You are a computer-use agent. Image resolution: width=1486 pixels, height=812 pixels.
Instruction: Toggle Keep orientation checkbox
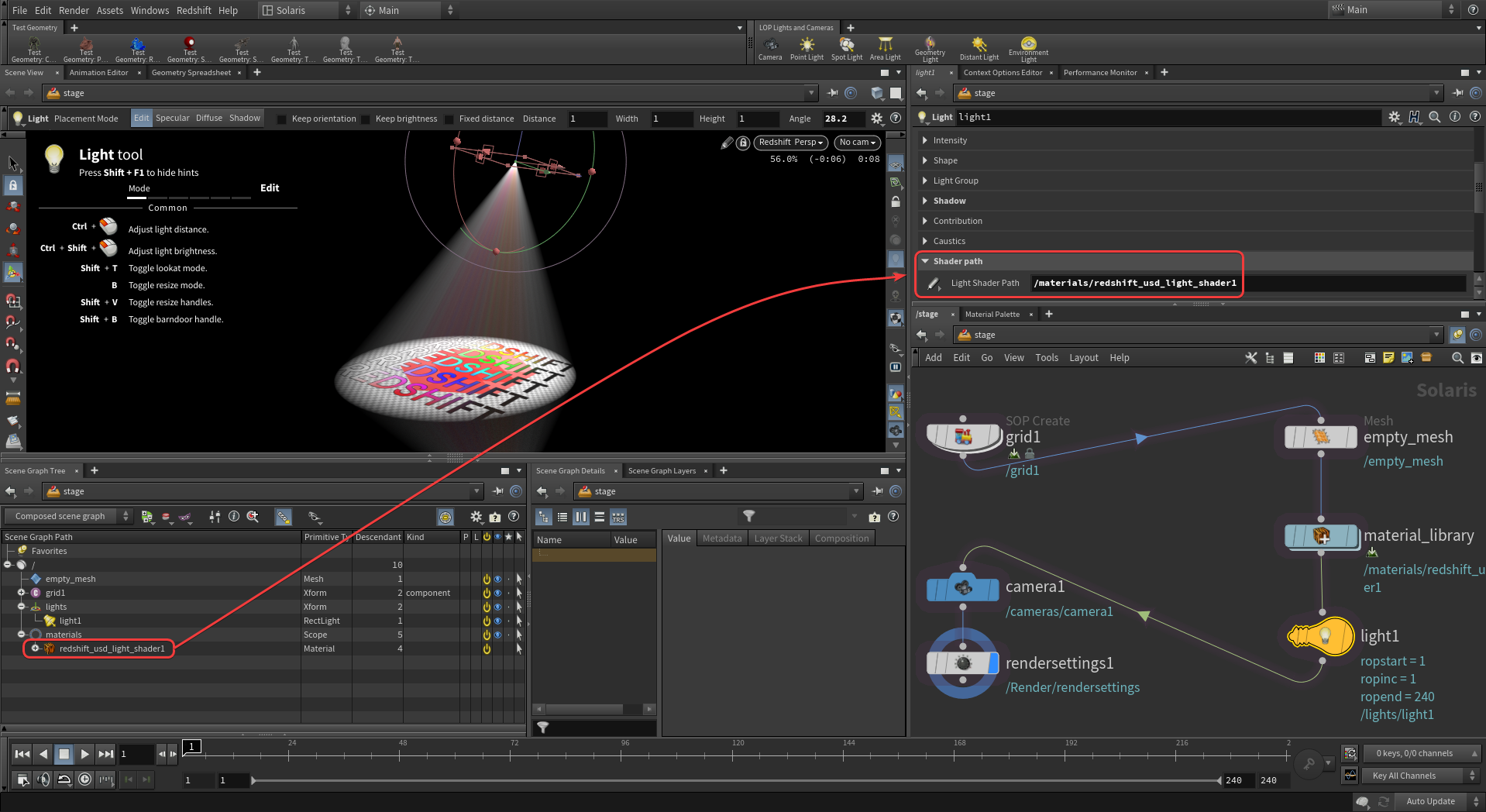282,119
